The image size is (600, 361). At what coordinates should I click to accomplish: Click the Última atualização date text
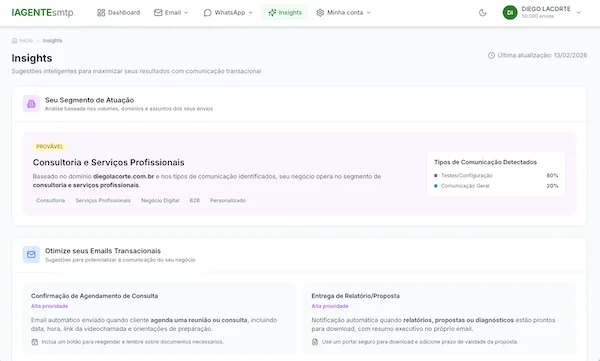542,56
